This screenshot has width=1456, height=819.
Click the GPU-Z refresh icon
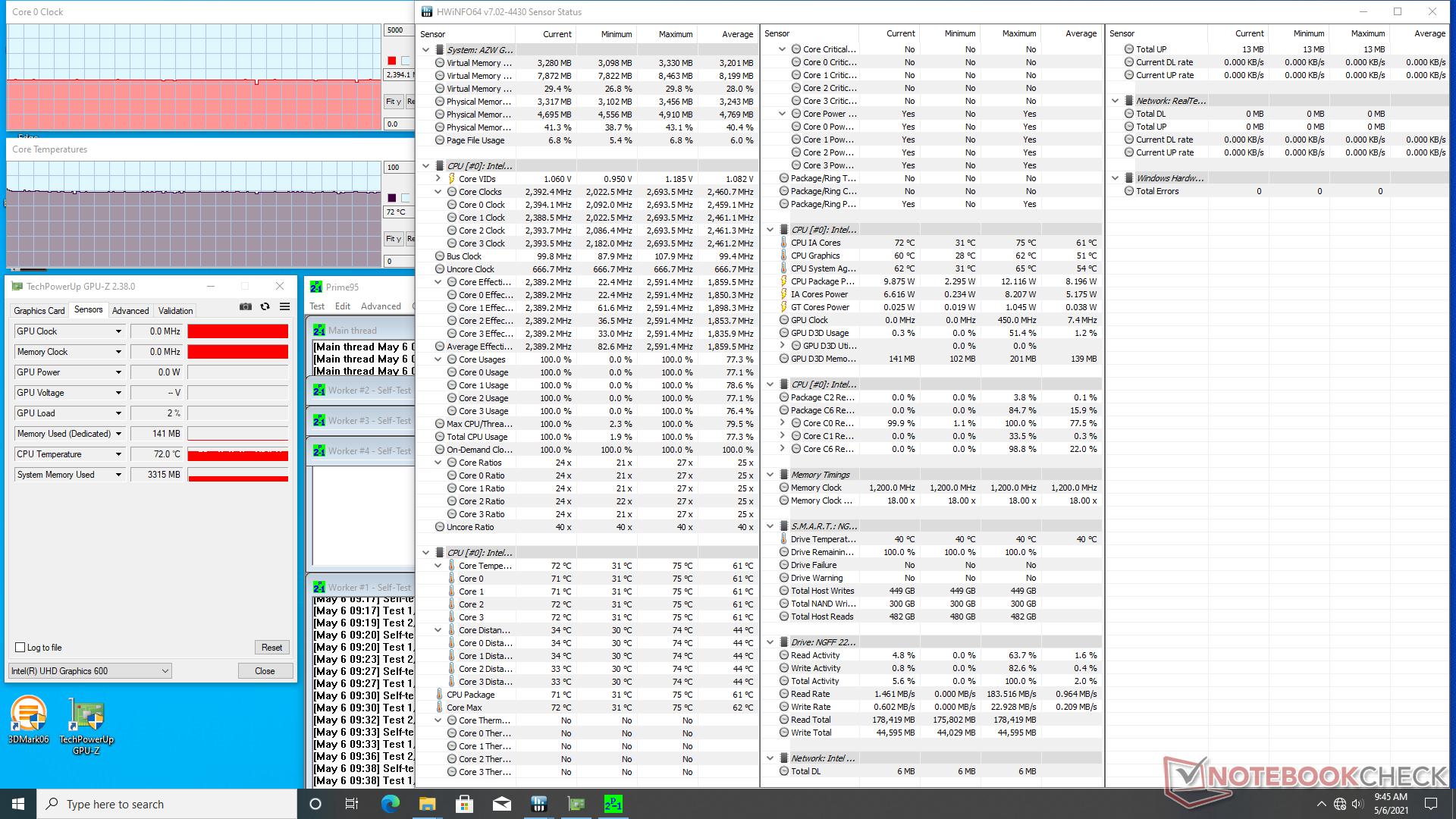click(265, 307)
